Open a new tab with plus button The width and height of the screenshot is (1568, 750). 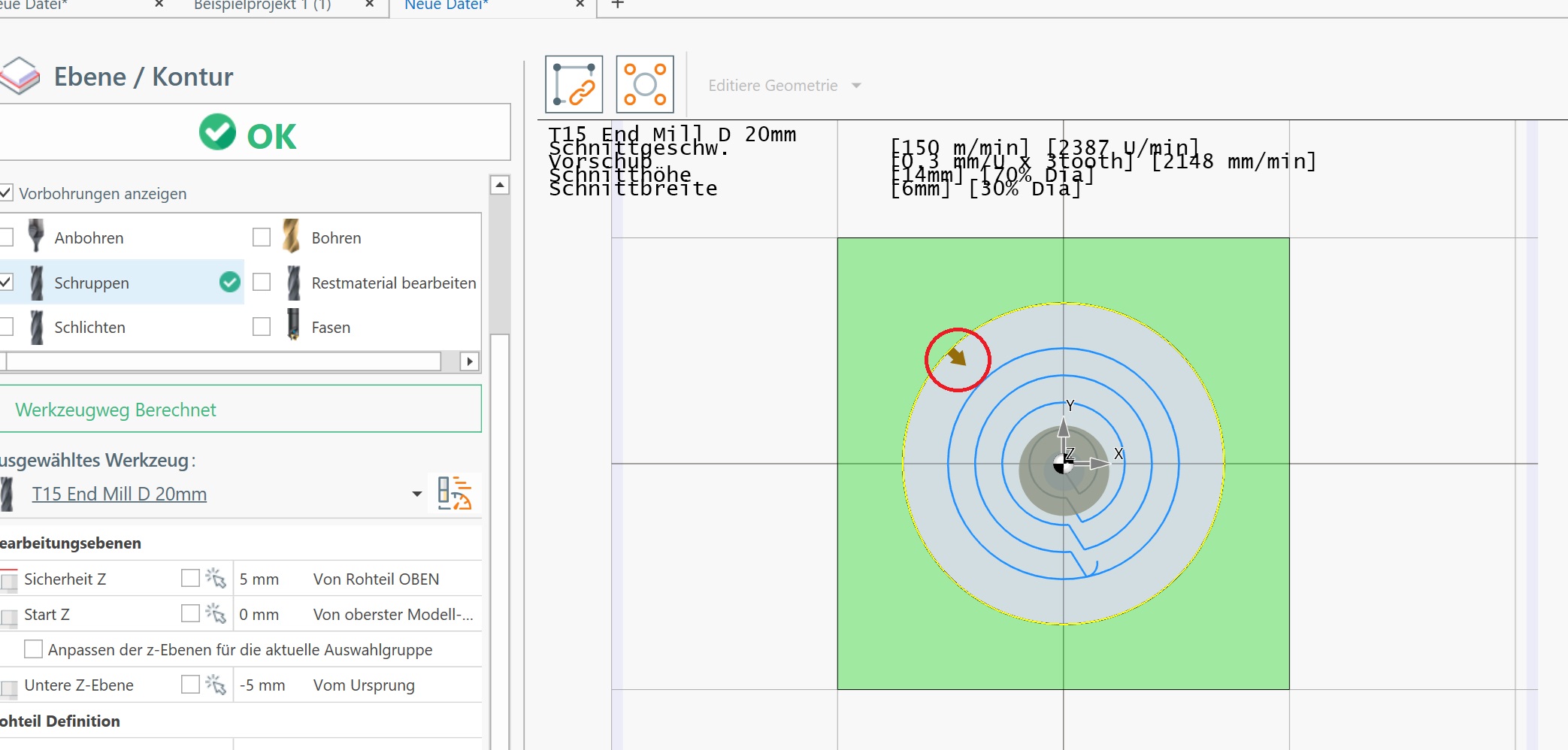click(618, 5)
